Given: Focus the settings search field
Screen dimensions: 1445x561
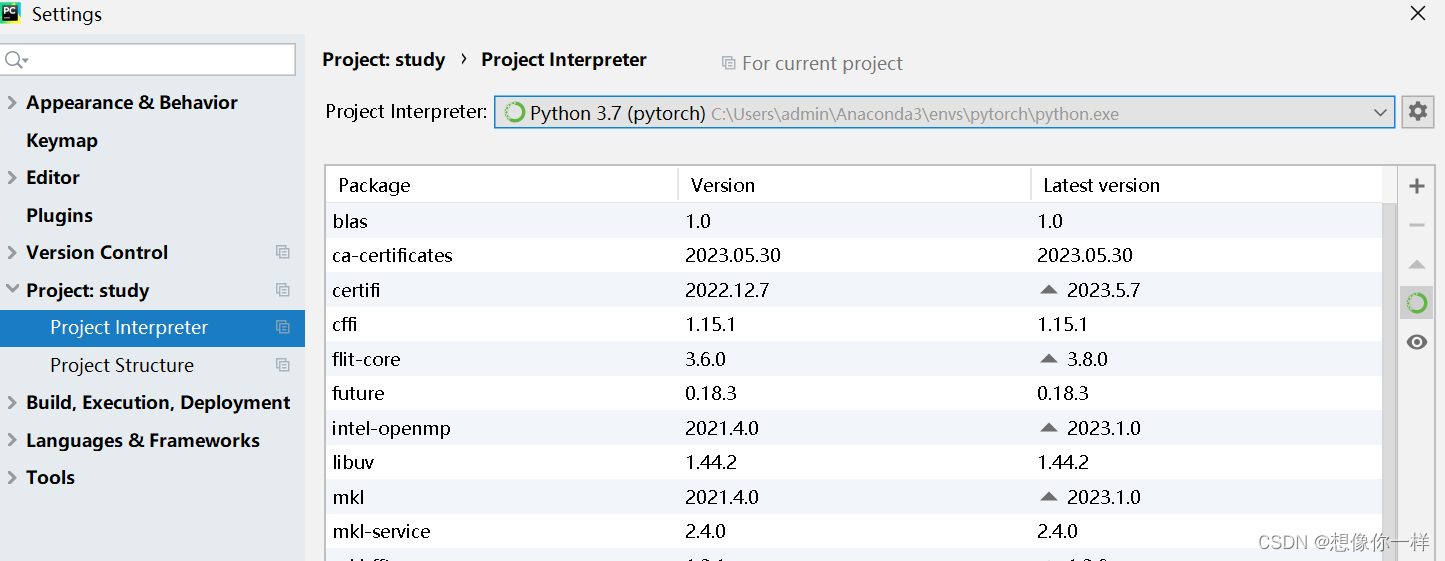Looking at the screenshot, I should tap(160, 60).
